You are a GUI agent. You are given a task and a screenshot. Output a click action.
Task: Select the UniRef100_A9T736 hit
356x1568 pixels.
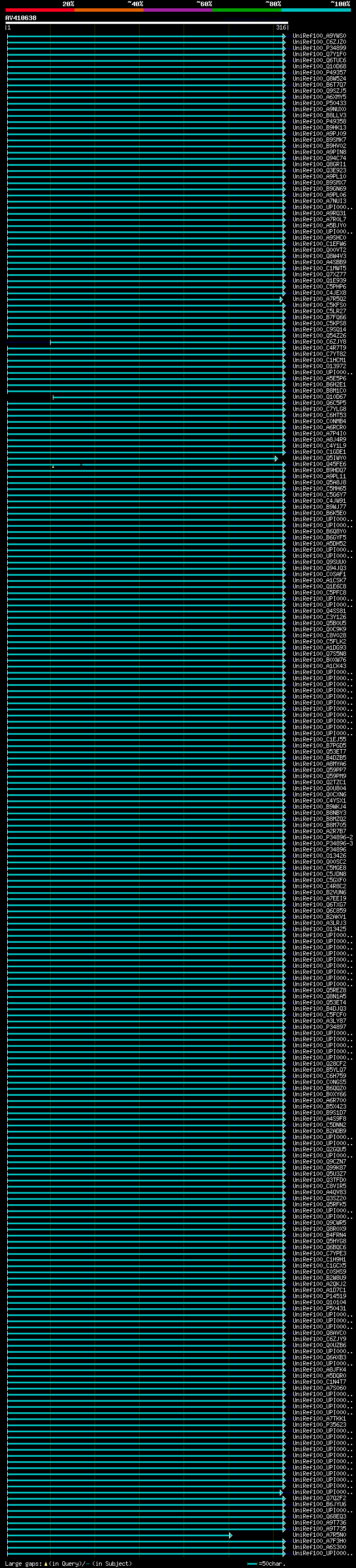(319, 1523)
